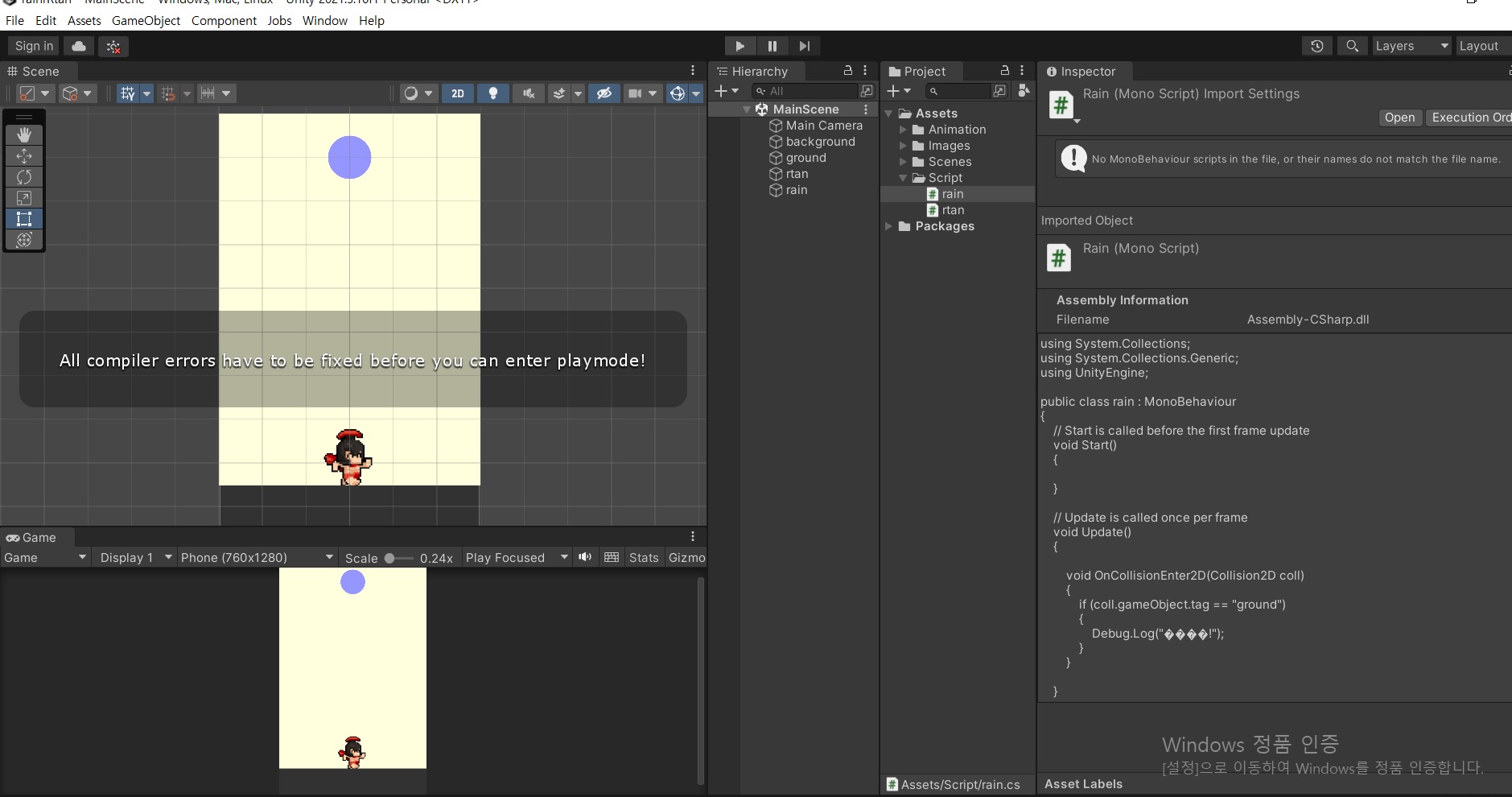This screenshot has height=797, width=1512.
Task: Expand the Animation folder
Action: pyautogui.click(x=903, y=130)
